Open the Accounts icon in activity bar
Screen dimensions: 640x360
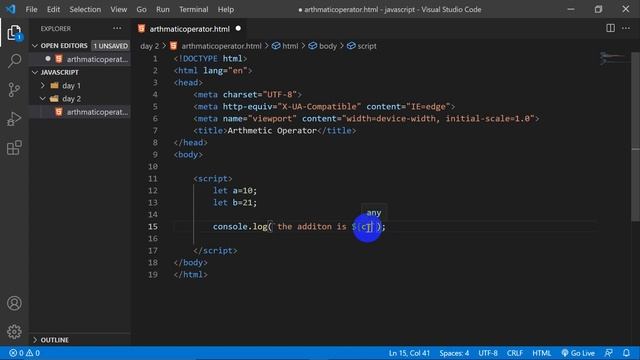coord(14,303)
